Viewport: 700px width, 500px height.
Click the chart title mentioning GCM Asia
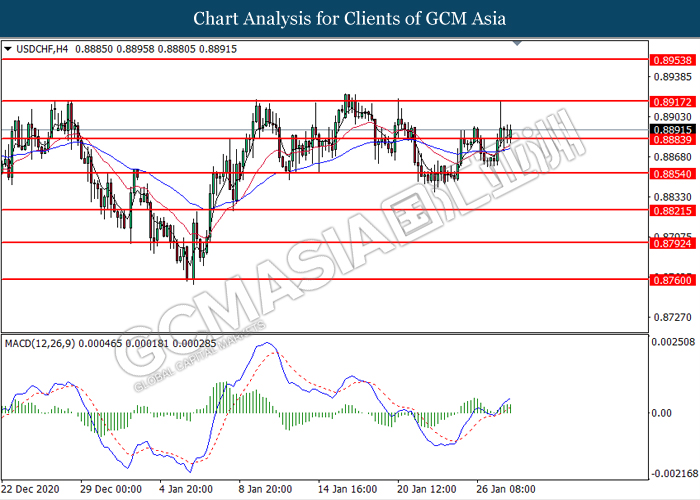[x=349, y=18]
